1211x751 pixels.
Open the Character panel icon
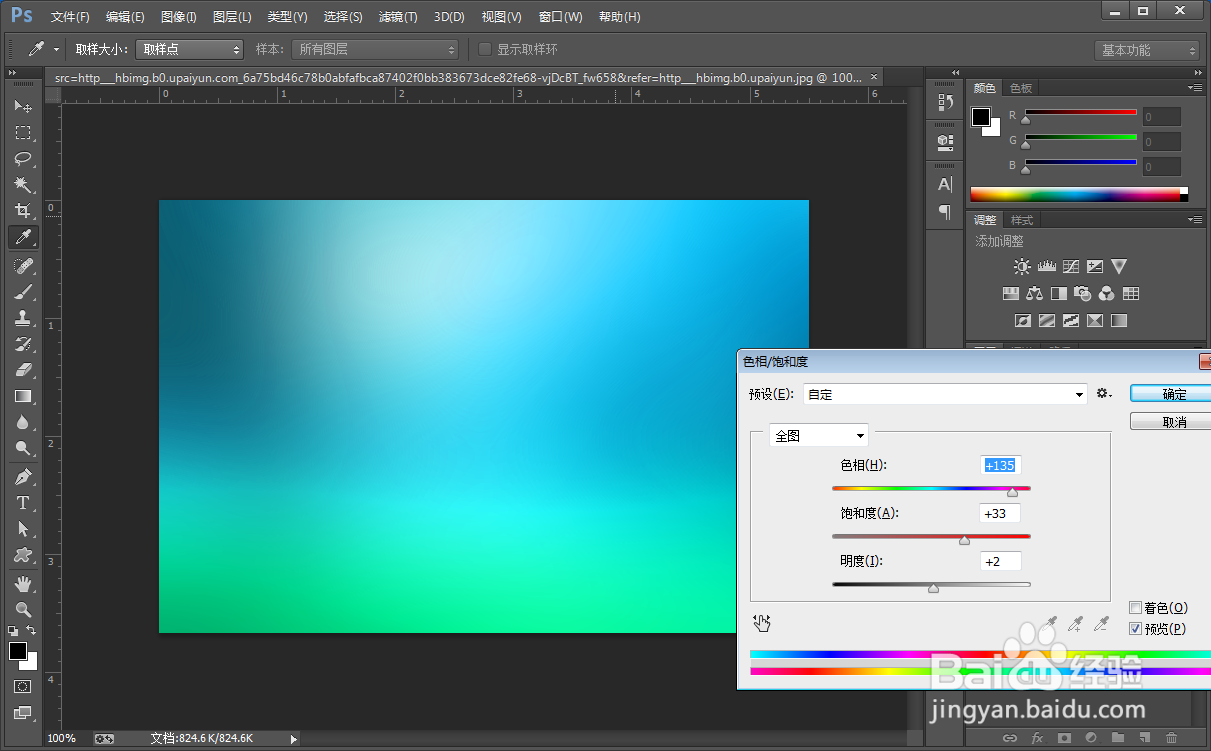coord(945,184)
